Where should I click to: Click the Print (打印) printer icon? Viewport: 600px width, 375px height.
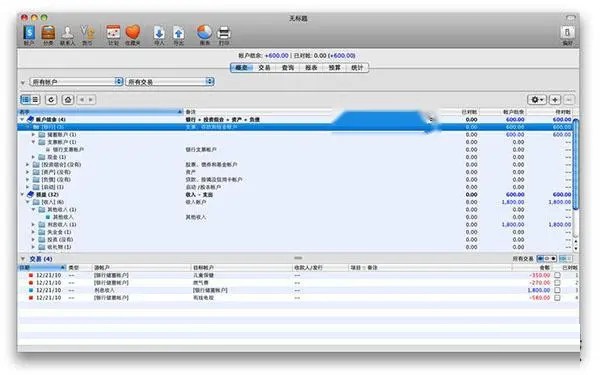(224, 34)
